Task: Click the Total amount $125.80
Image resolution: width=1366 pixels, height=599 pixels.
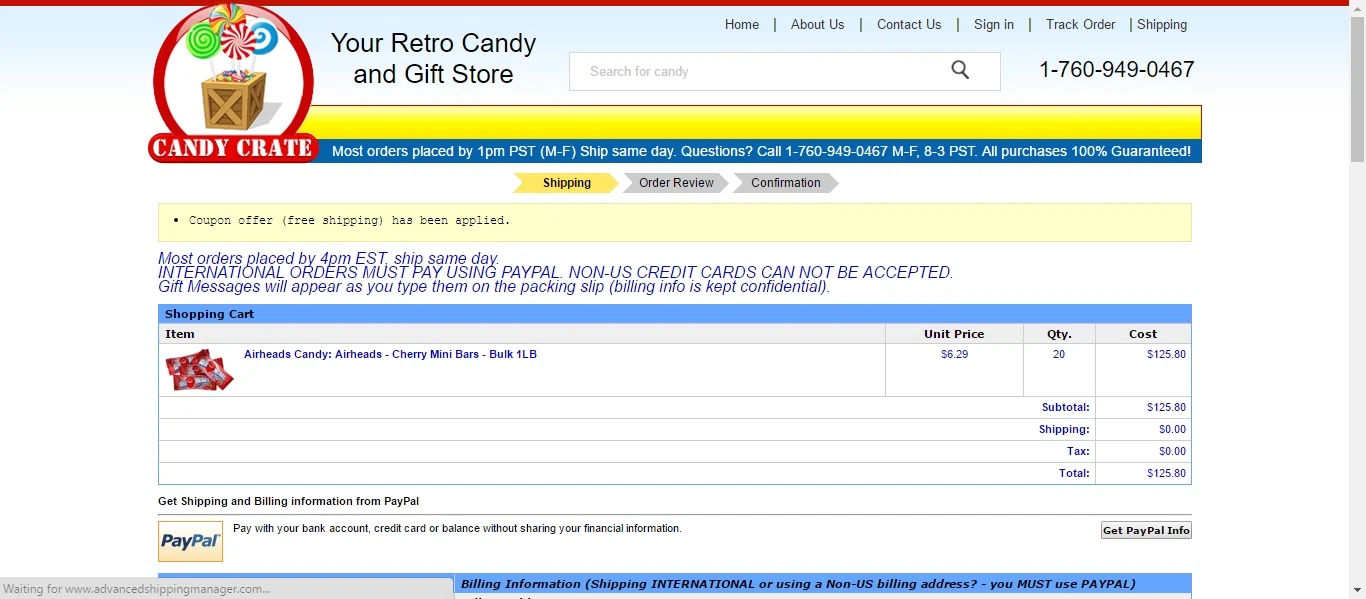Action: [1166, 473]
